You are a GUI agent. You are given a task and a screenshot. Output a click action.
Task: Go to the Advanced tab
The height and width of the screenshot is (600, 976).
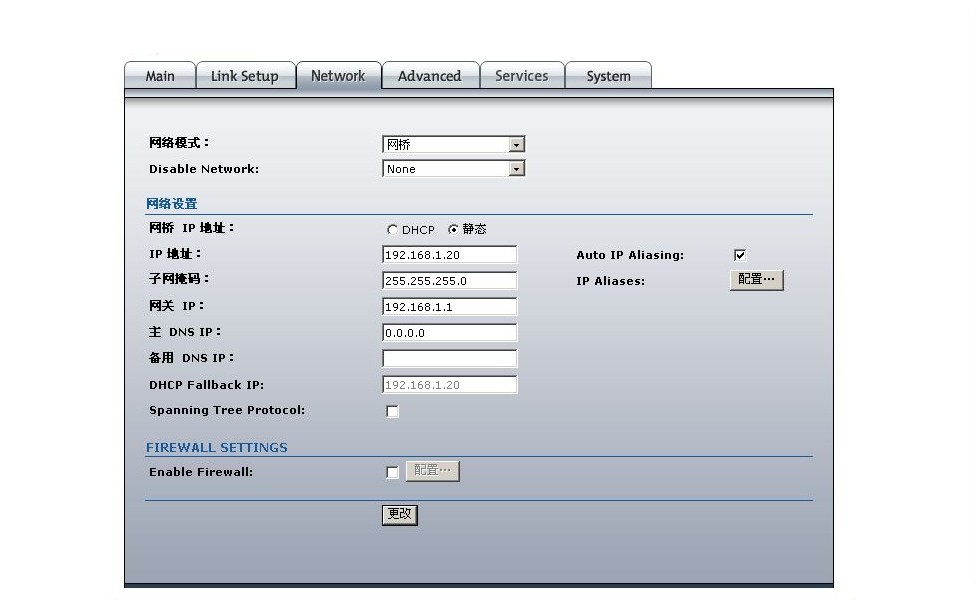429,77
